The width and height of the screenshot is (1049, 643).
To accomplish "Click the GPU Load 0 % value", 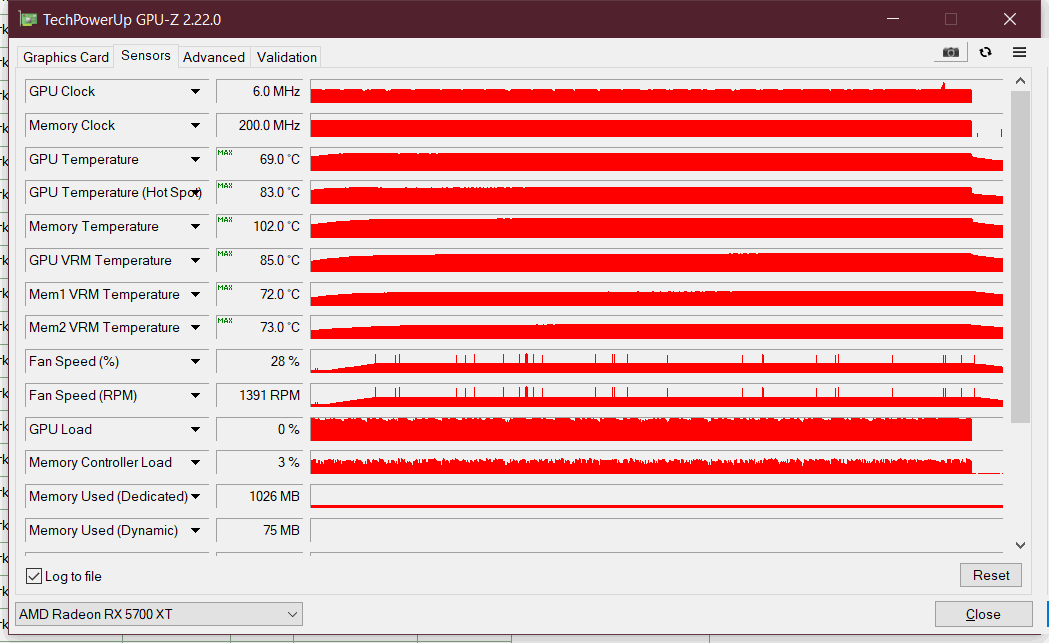I will pyautogui.click(x=260, y=430).
